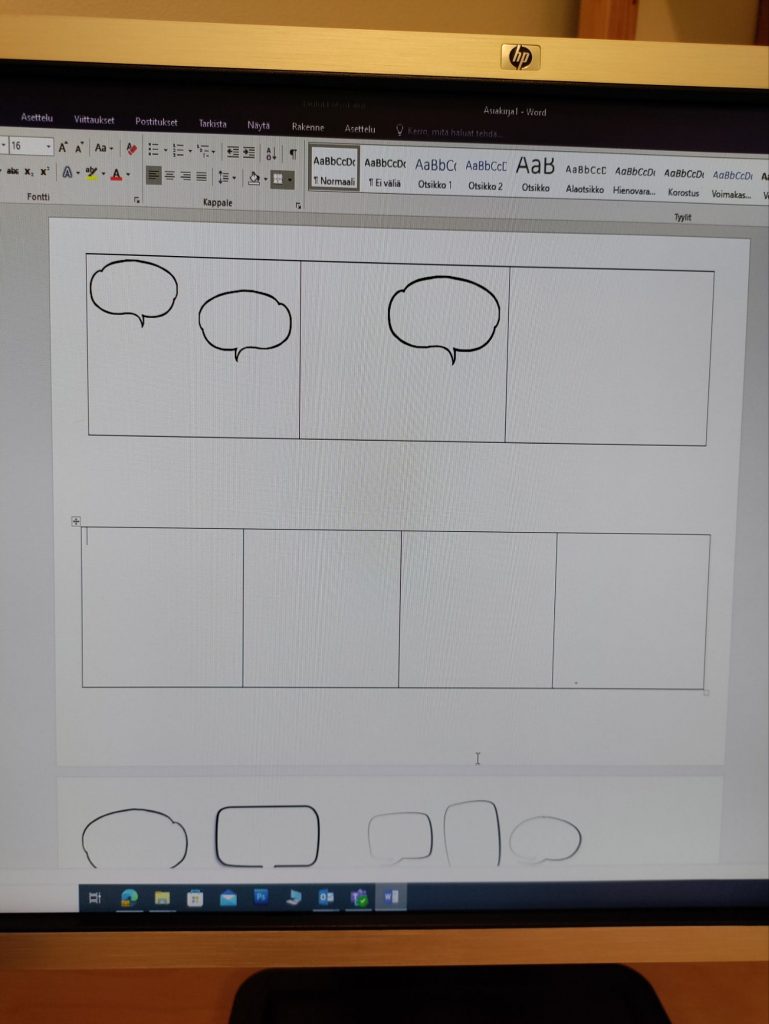769x1024 pixels.
Task: Toggle superscript formatting
Action: [44, 172]
